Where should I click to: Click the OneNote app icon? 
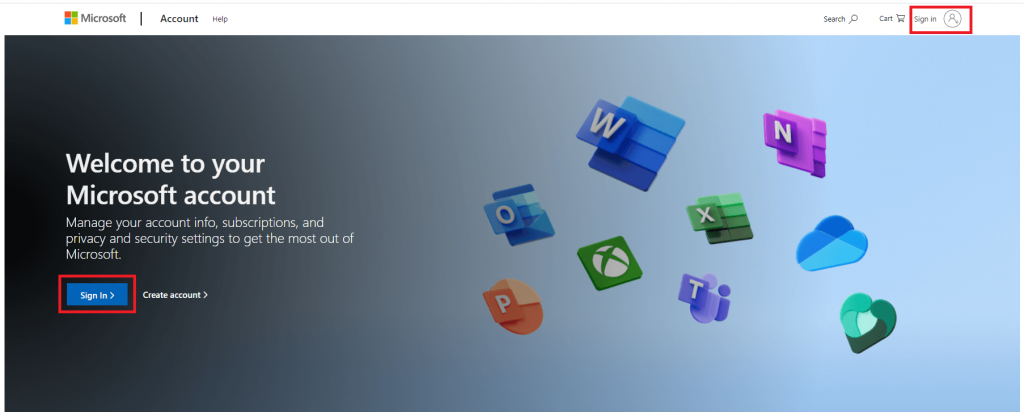(x=795, y=143)
